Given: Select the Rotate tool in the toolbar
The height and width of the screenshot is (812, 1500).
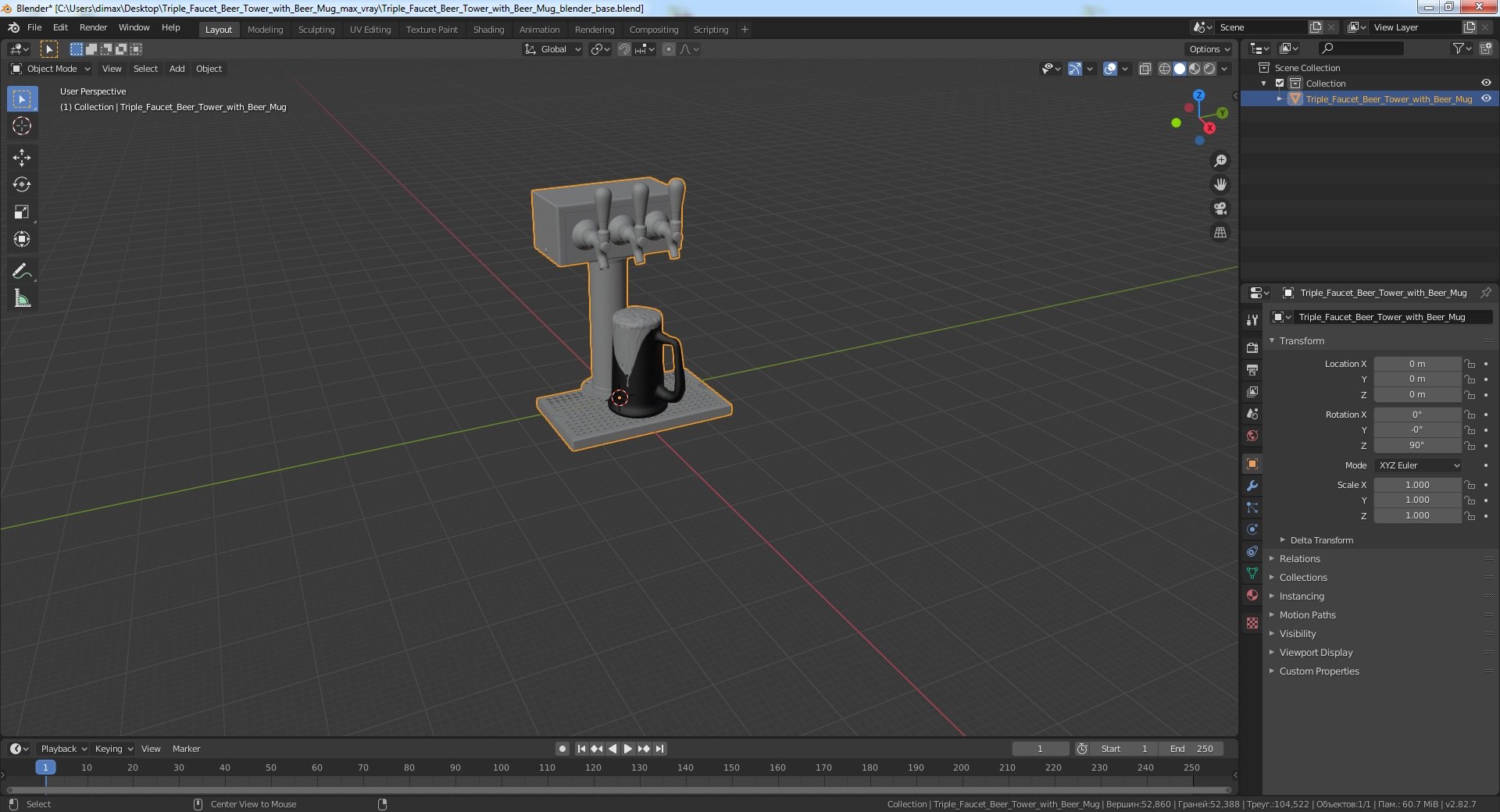Looking at the screenshot, I should (22, 185).
